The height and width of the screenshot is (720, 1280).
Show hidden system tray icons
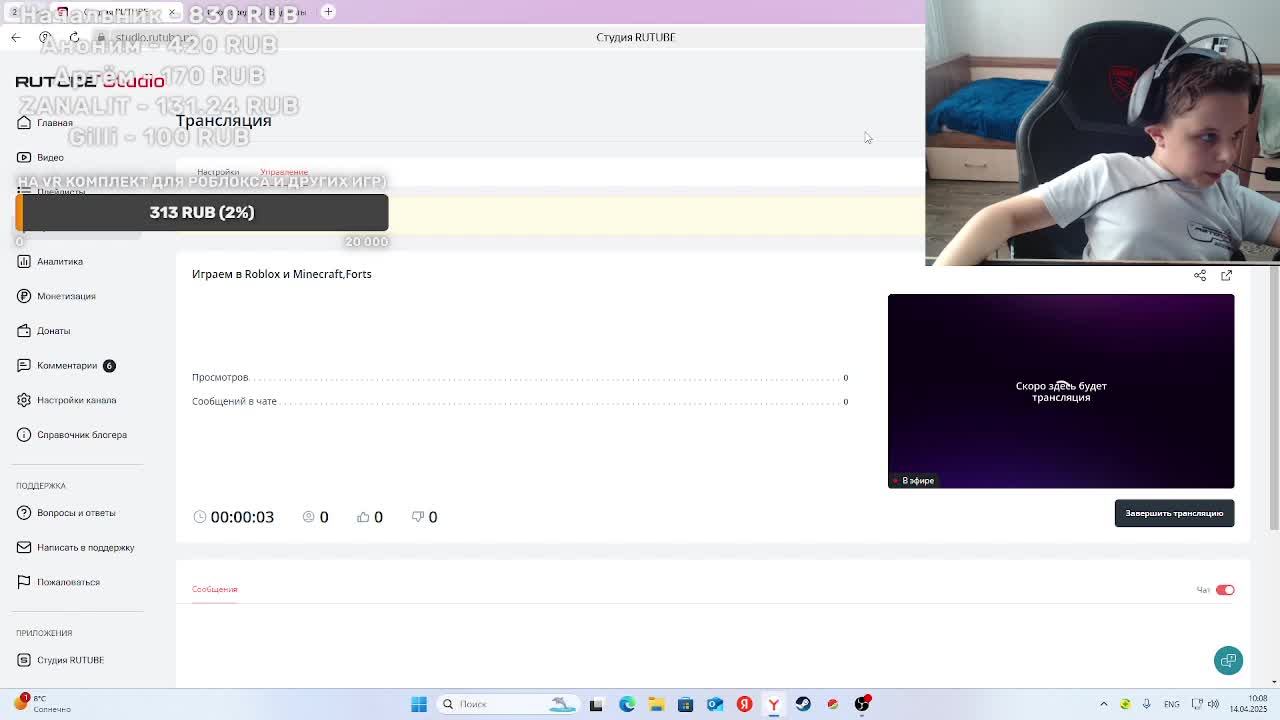click(x=1104, y=704)
